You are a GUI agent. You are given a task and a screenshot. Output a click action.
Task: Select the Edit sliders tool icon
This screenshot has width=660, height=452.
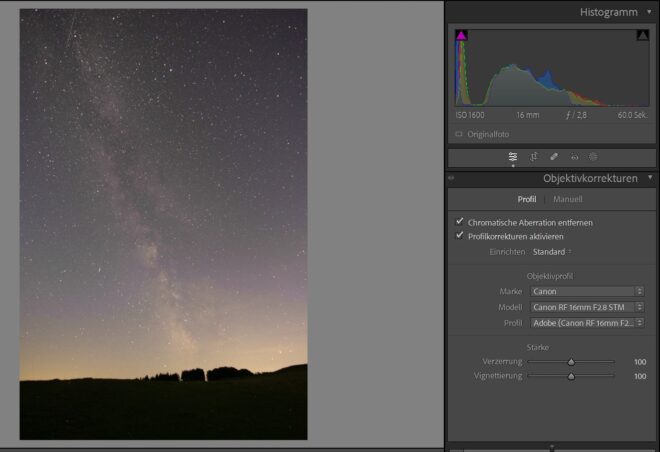[513, 157]
